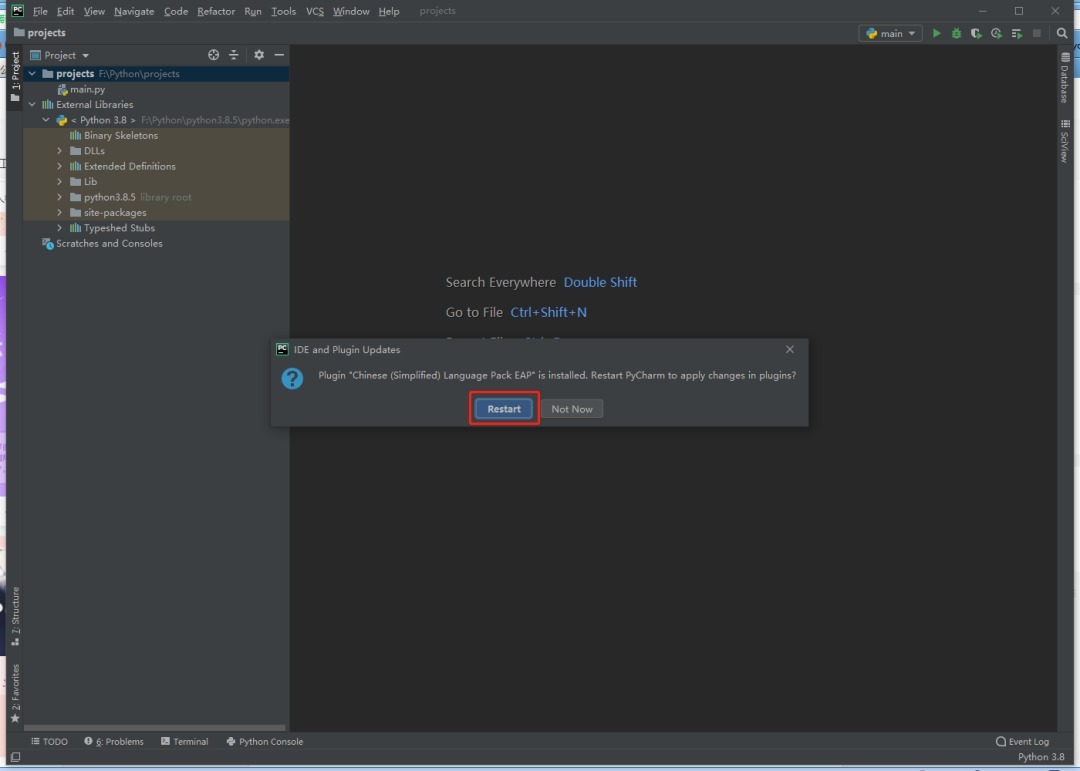Expand the DLLs folder
This screenshot has width=1080, height=771.
point(62,150)
